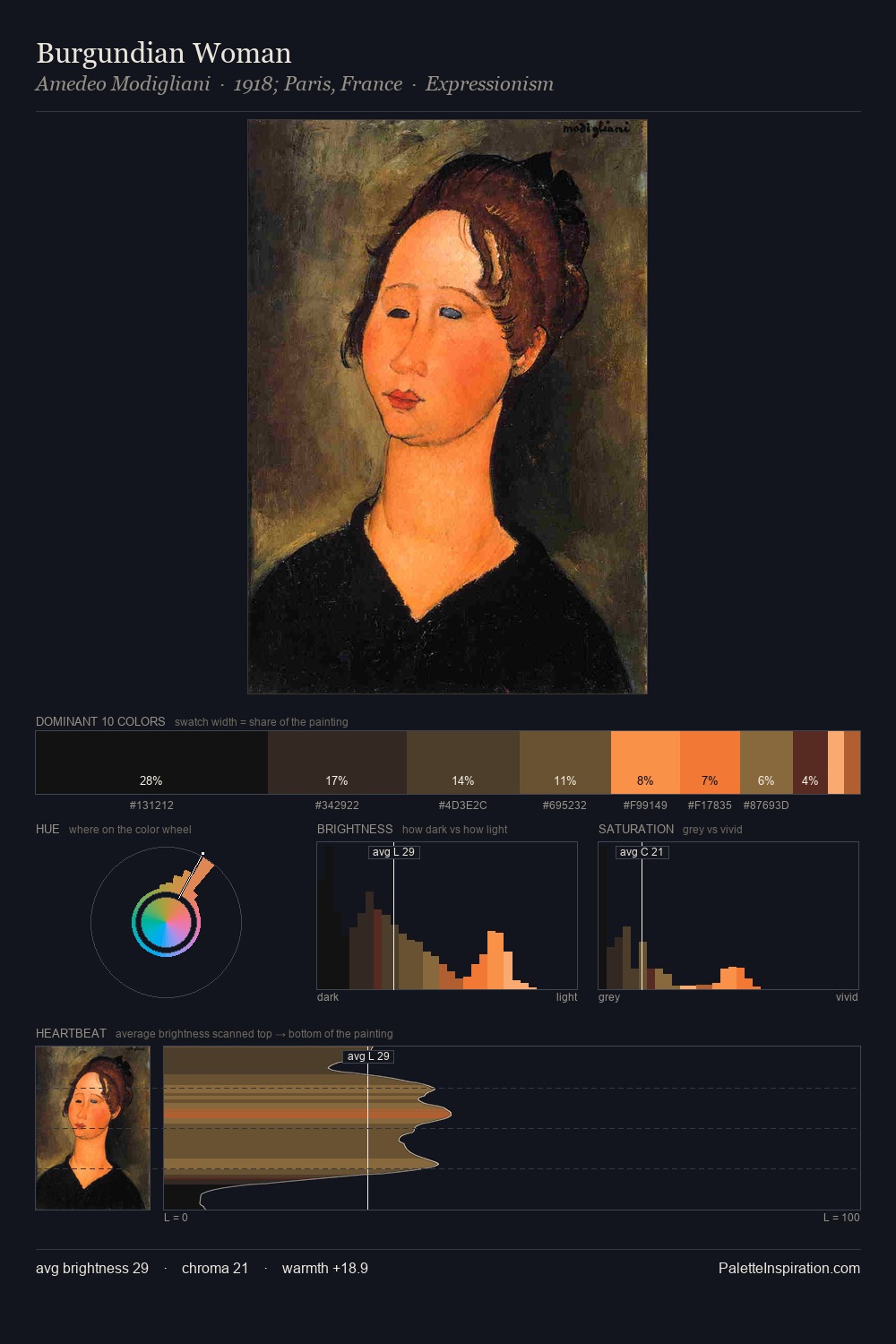The width and height of the screenshot is (896, 1344).
Task: Select the 7% orange swatch
Action: (710, 762)
